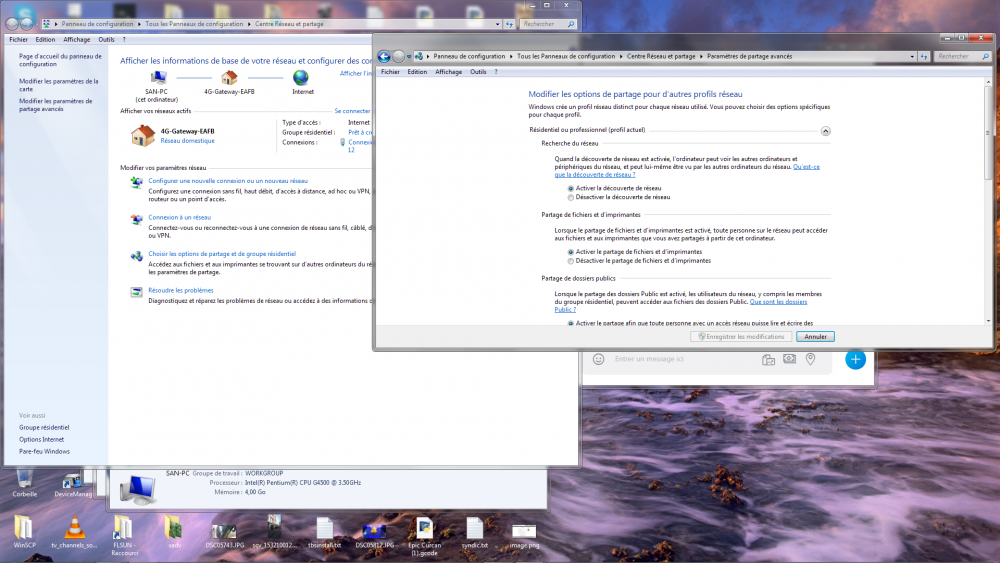Click 'Connexion à un réseau' link

click(179, 217)
